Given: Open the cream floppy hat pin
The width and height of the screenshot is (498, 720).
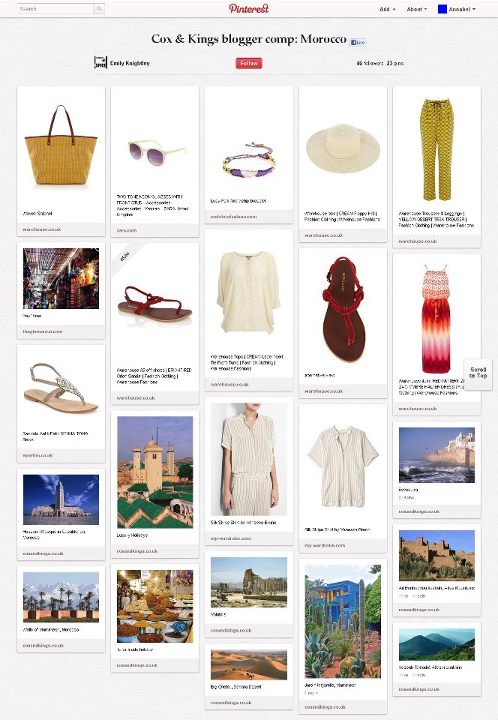Looking at the screenshot, I should coord(343,148).
